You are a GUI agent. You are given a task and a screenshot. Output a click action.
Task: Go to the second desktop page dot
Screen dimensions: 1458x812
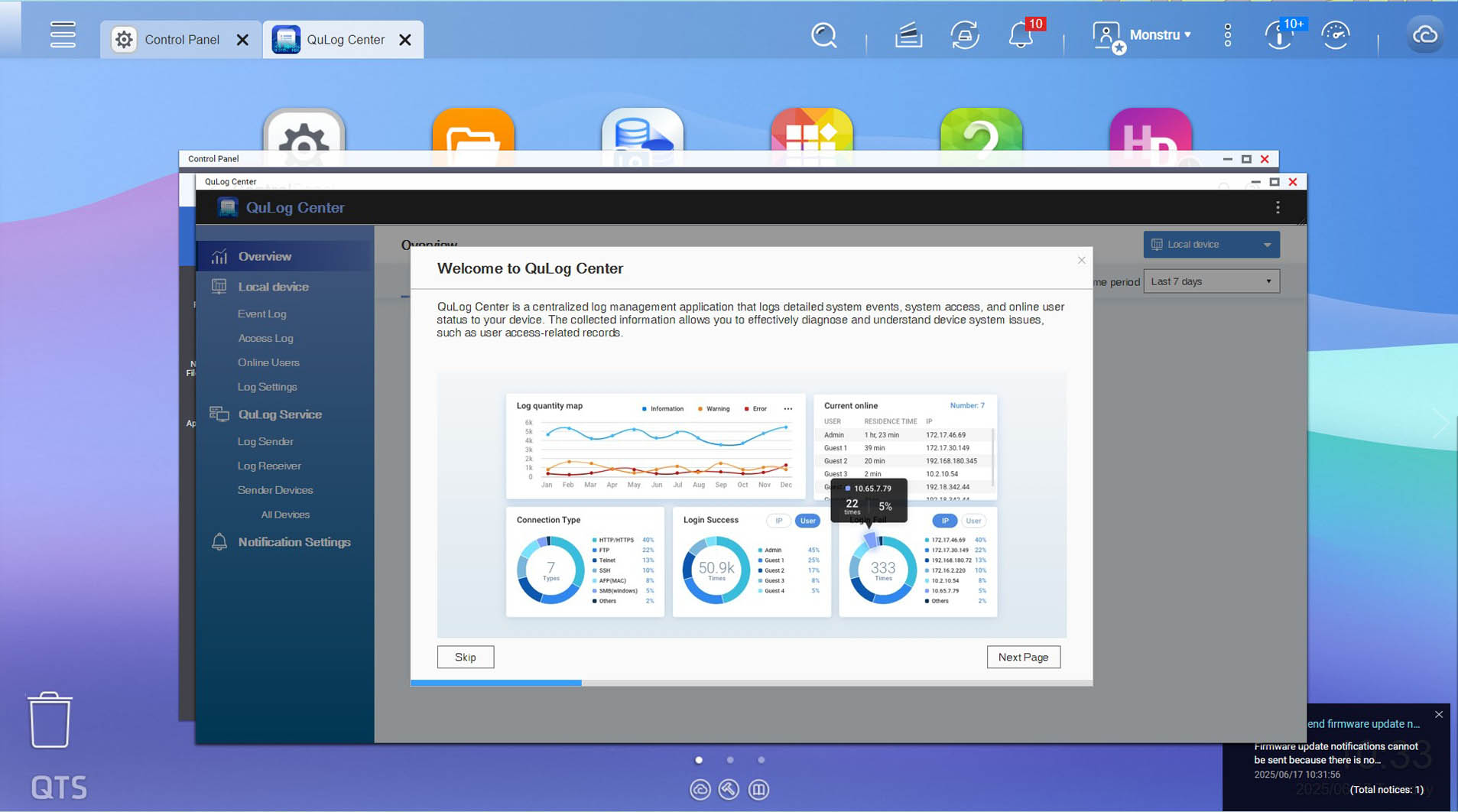[730, 760]
